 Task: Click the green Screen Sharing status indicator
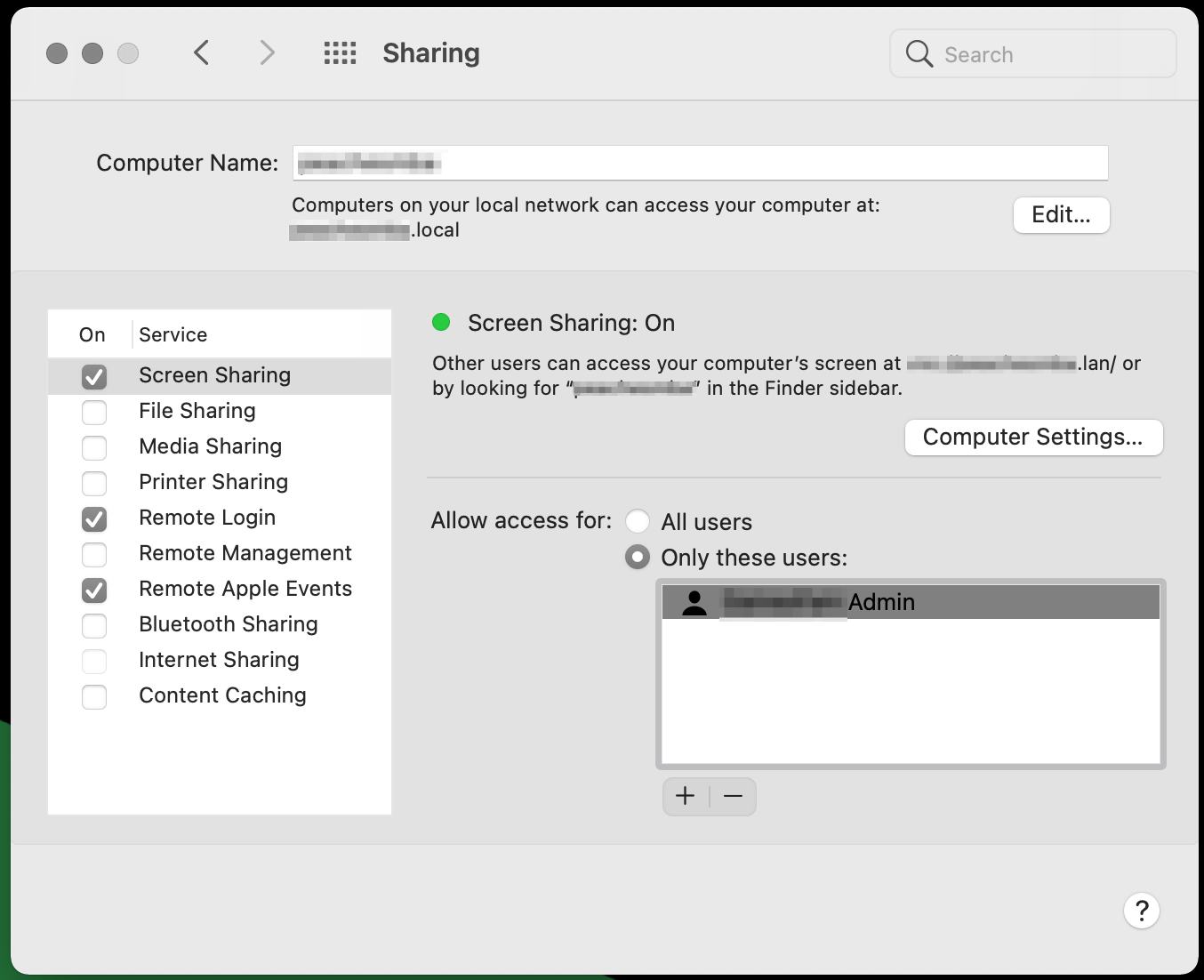[x=441, y=322]
